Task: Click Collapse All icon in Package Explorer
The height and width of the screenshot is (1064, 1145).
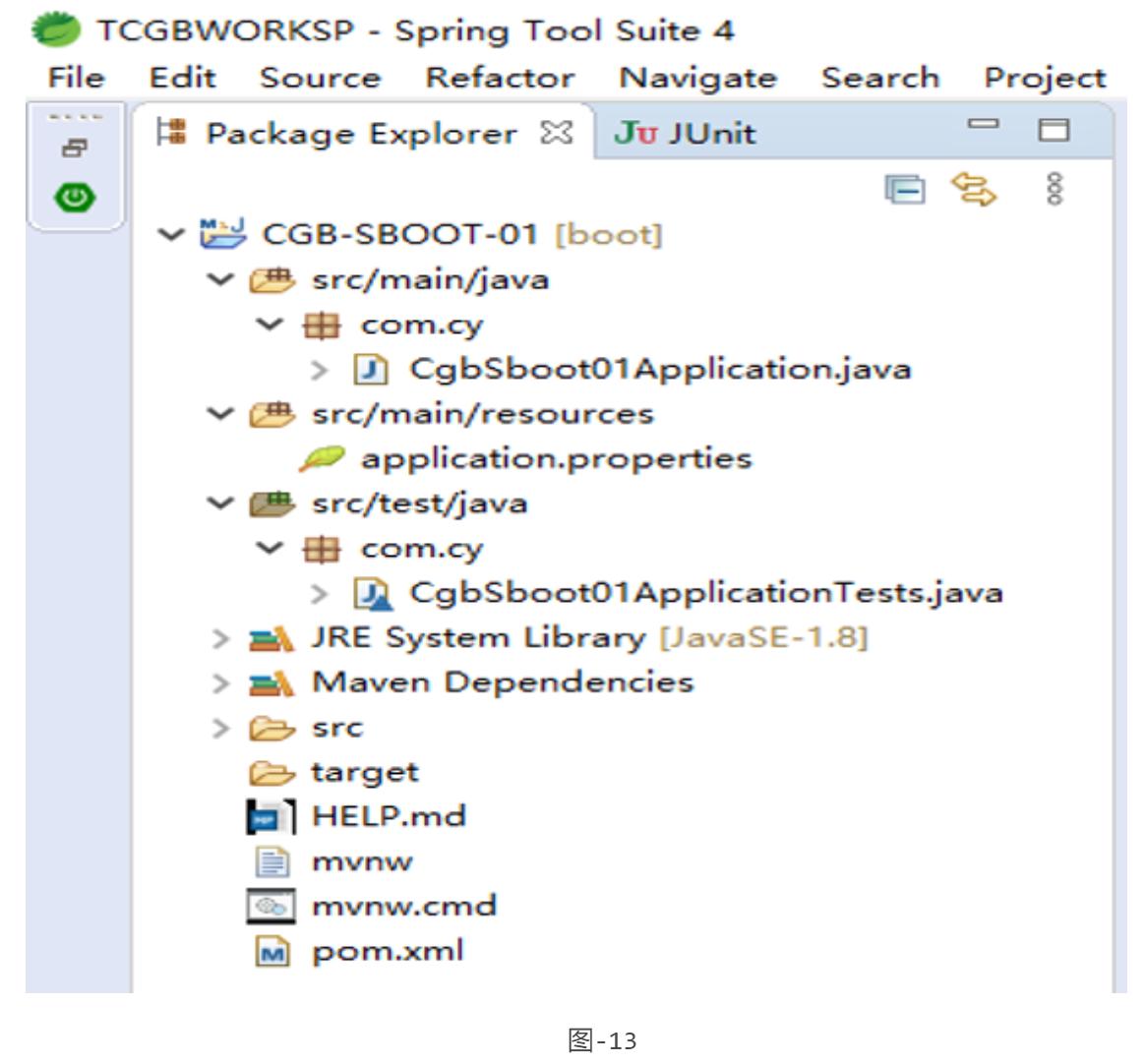Action: pyautogui.click(x=905, y=190)
